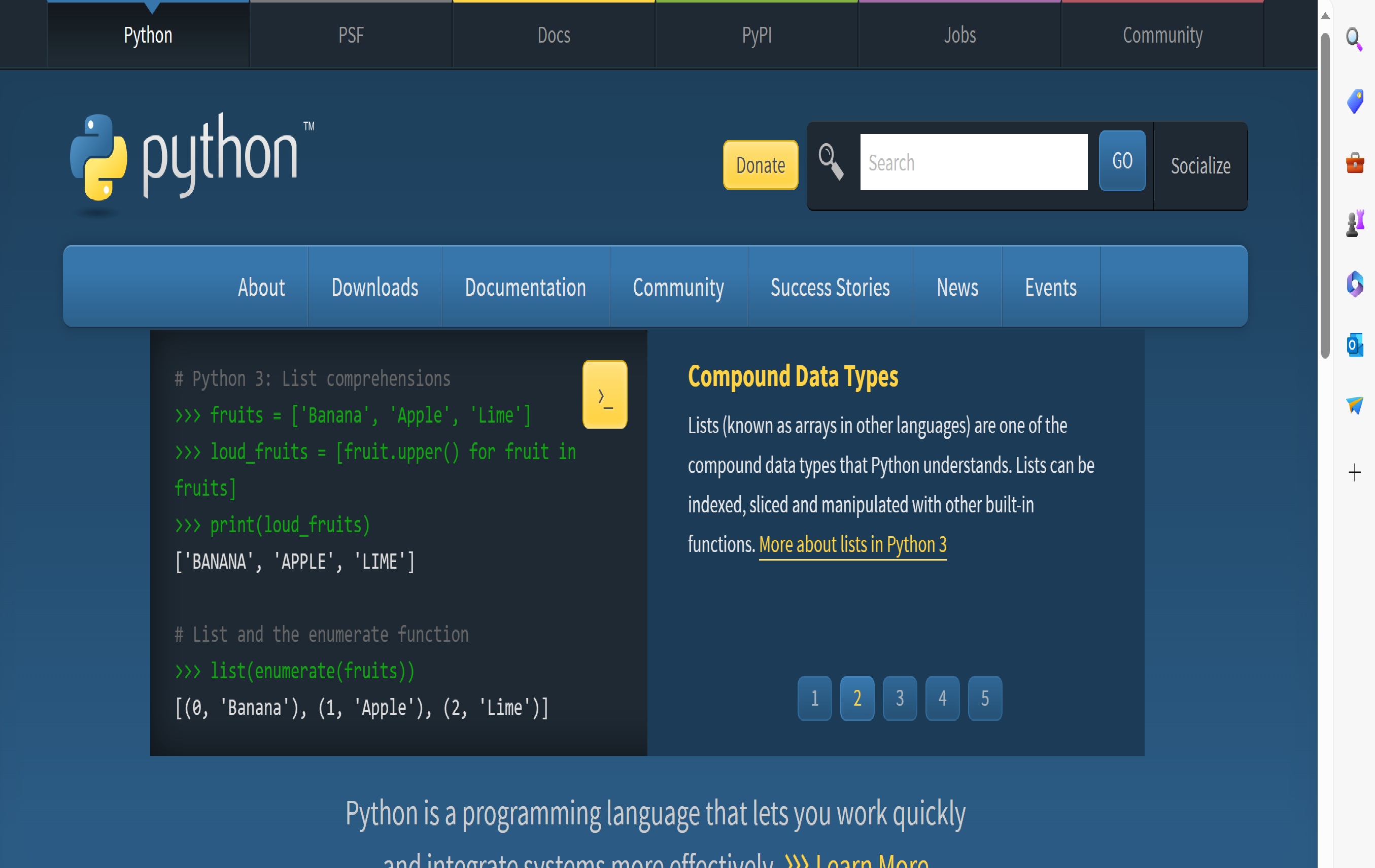The width and height of the screenshot is (1375, 868).
Task: Open the PSF top tab
Action: point(351,35)
